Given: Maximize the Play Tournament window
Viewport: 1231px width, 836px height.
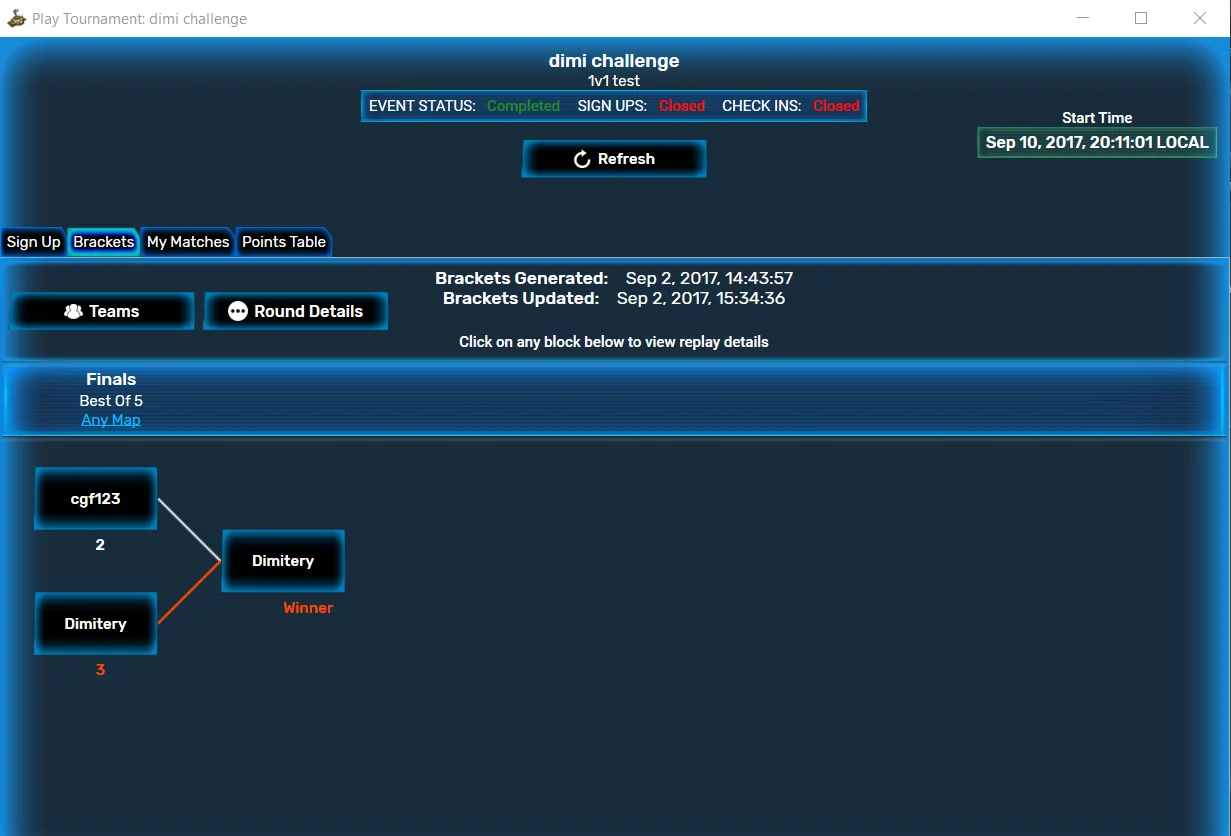Looking at the screenshot, I should point(1141,18).
